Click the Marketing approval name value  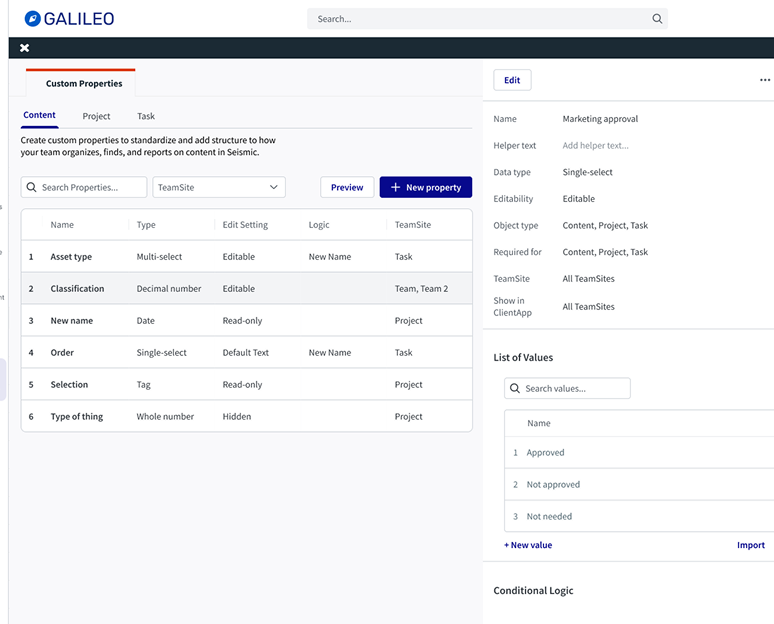[600, 119]
